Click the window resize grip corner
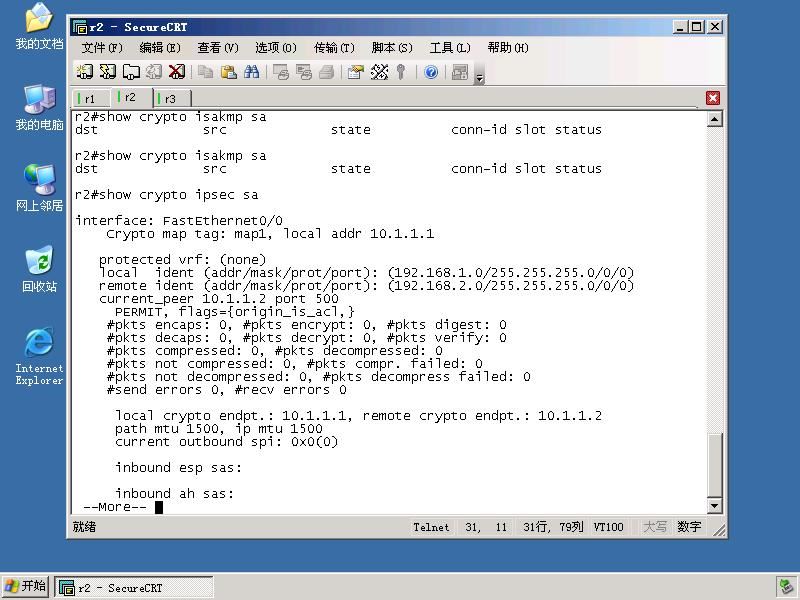 click(719, 530)
